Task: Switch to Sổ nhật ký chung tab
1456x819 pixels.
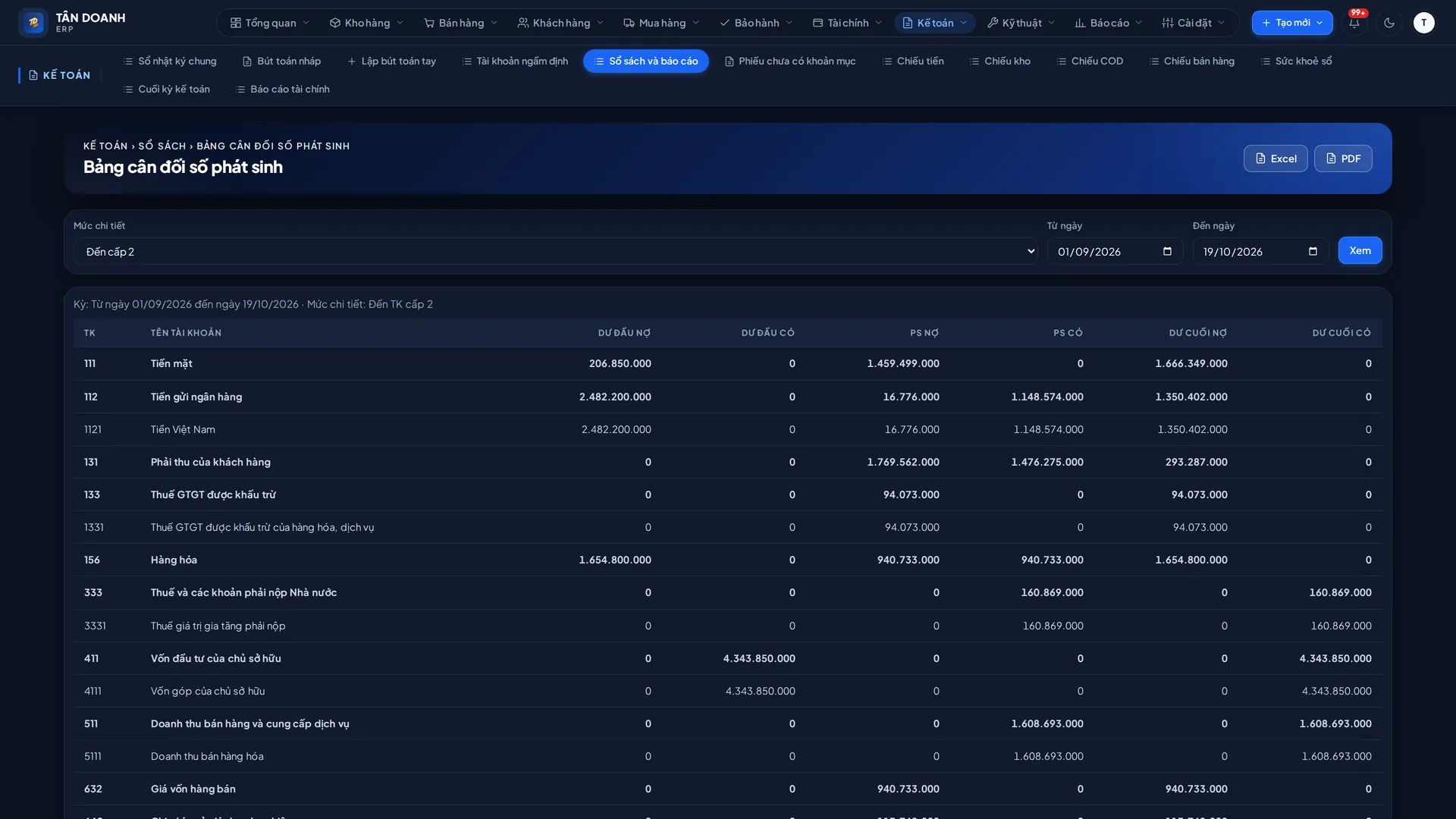Action: [x=170, y=61]
